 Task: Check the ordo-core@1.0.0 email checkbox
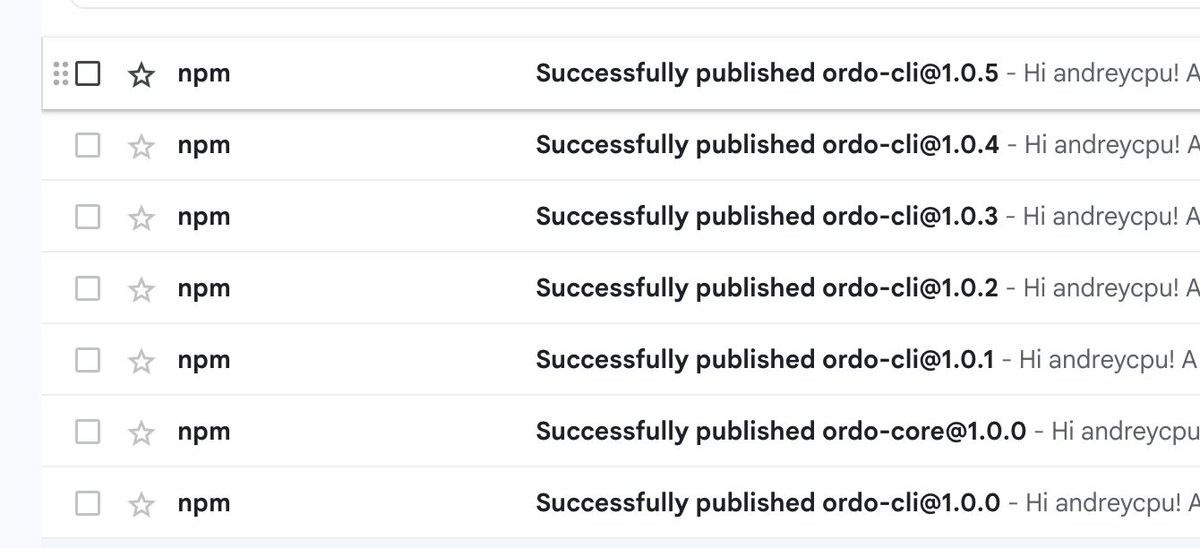(x=88, y=431)
